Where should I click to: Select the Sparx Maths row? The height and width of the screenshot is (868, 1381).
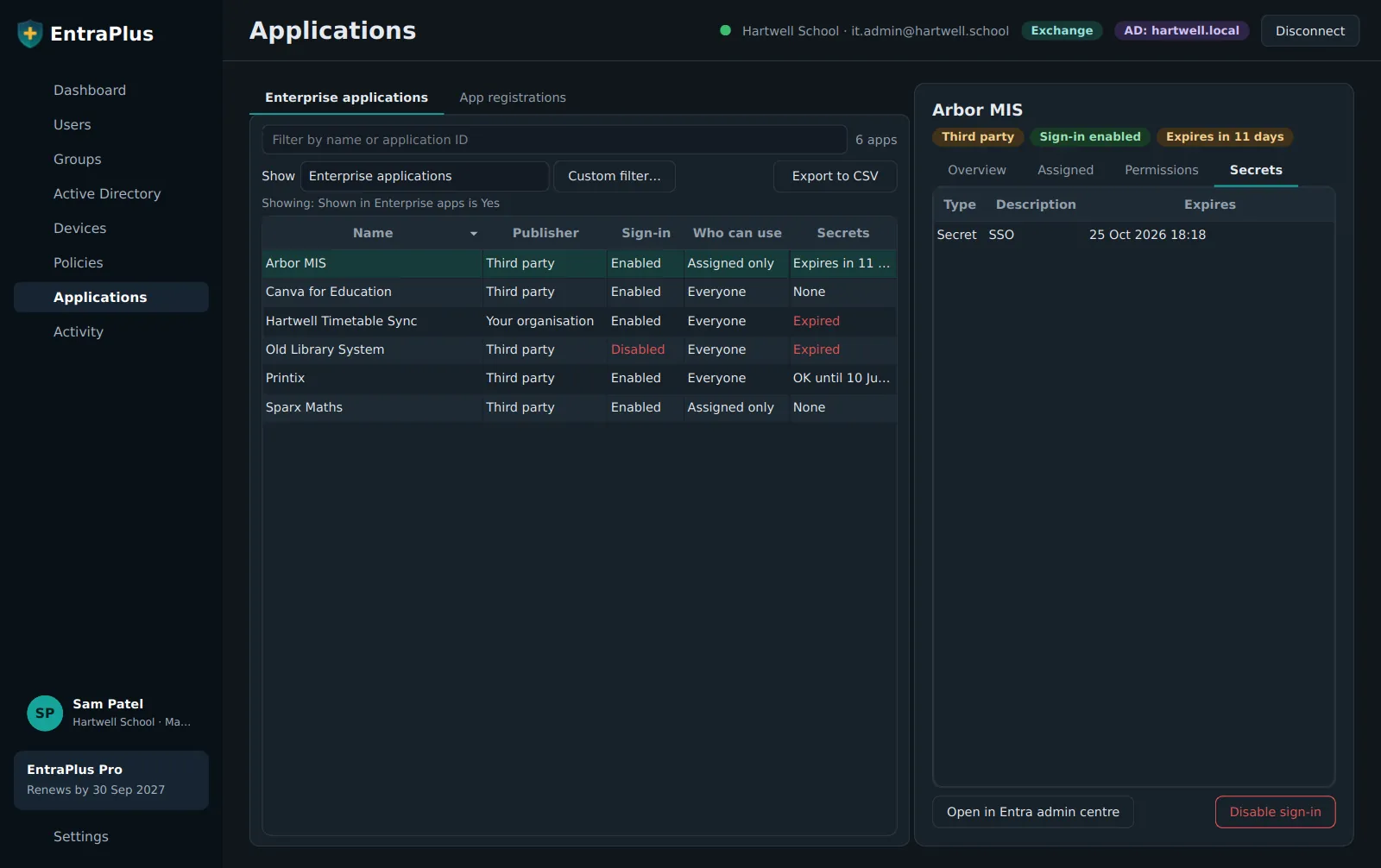coord(579,407)
